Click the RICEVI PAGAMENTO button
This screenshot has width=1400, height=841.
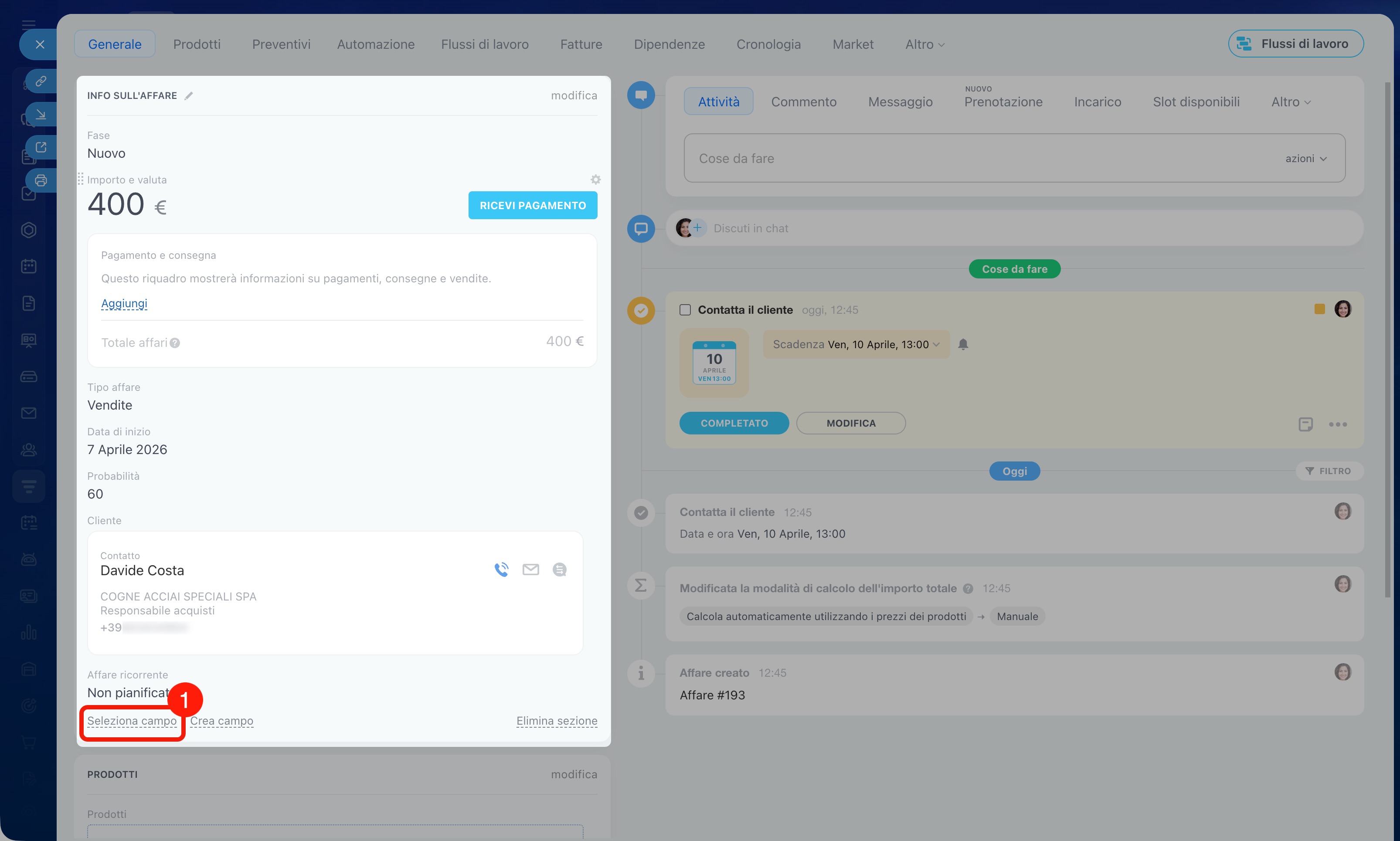tap(532, 205)
